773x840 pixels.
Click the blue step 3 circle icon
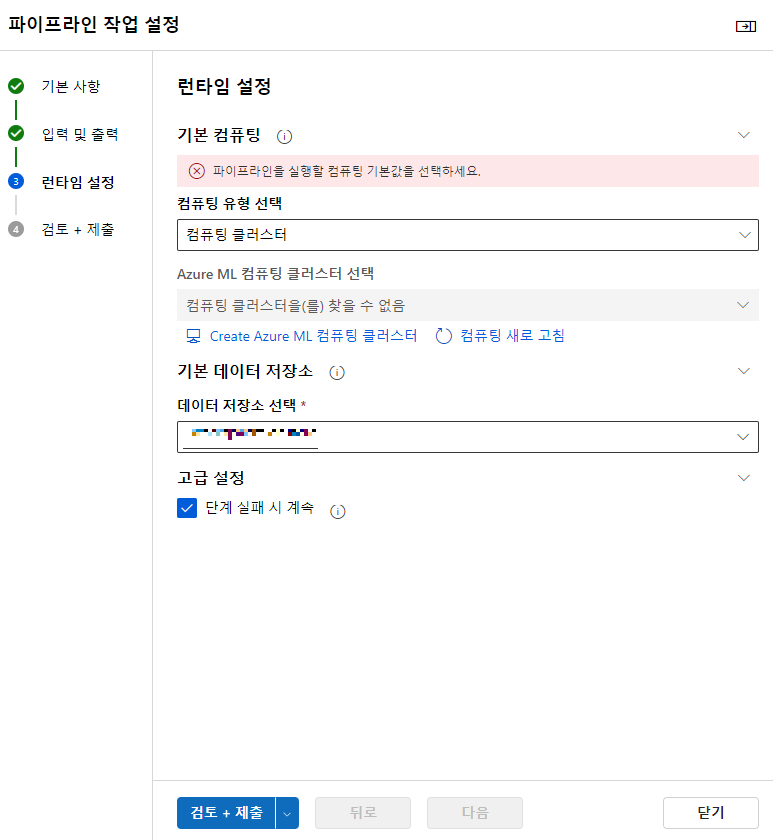16,181
